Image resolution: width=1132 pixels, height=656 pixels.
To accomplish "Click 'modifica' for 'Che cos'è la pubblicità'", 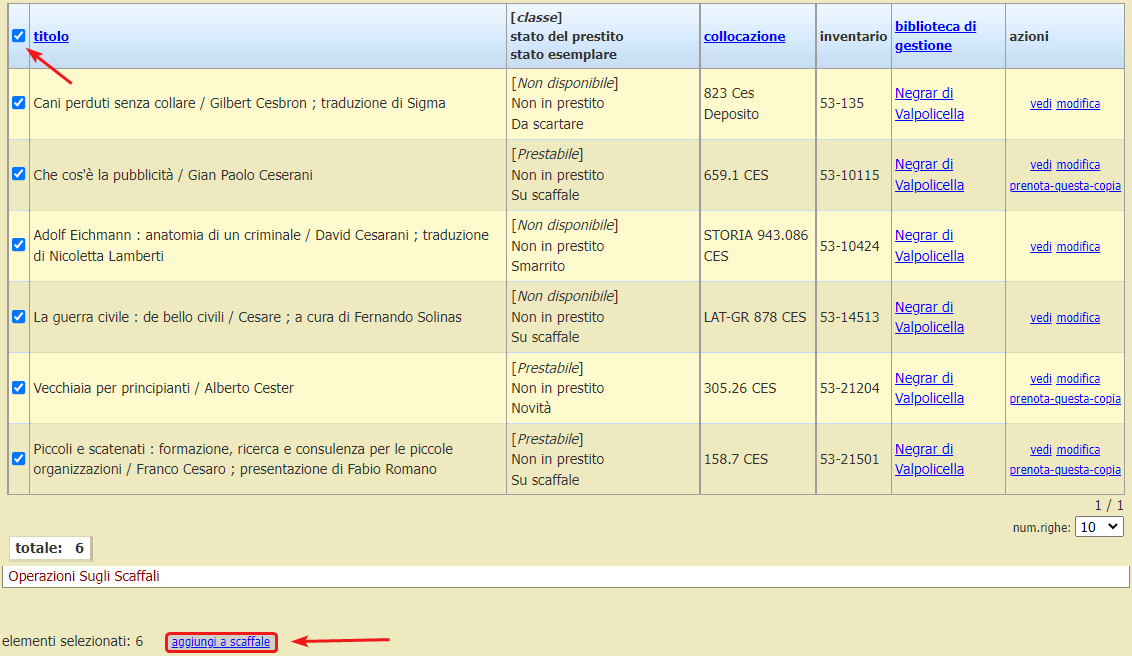I will [x=1078, y=165].
